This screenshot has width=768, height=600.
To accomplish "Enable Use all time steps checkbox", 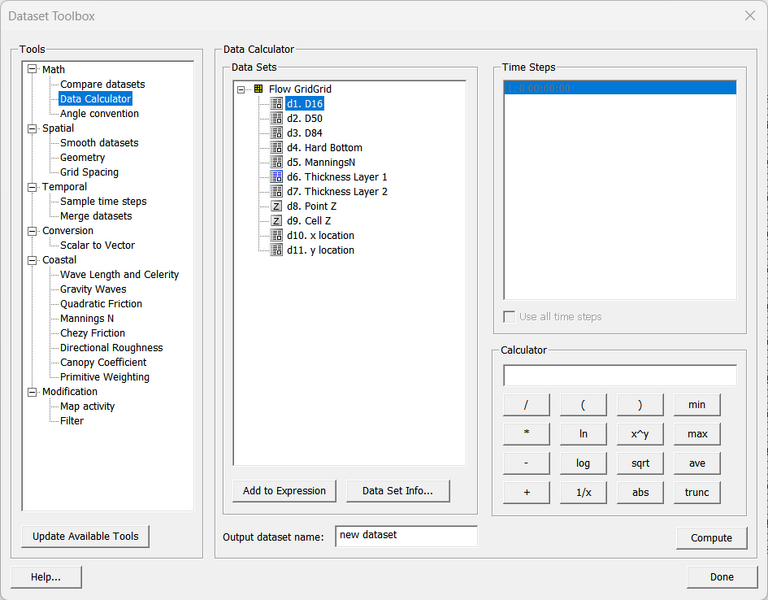I will click(x=509, y=317).
